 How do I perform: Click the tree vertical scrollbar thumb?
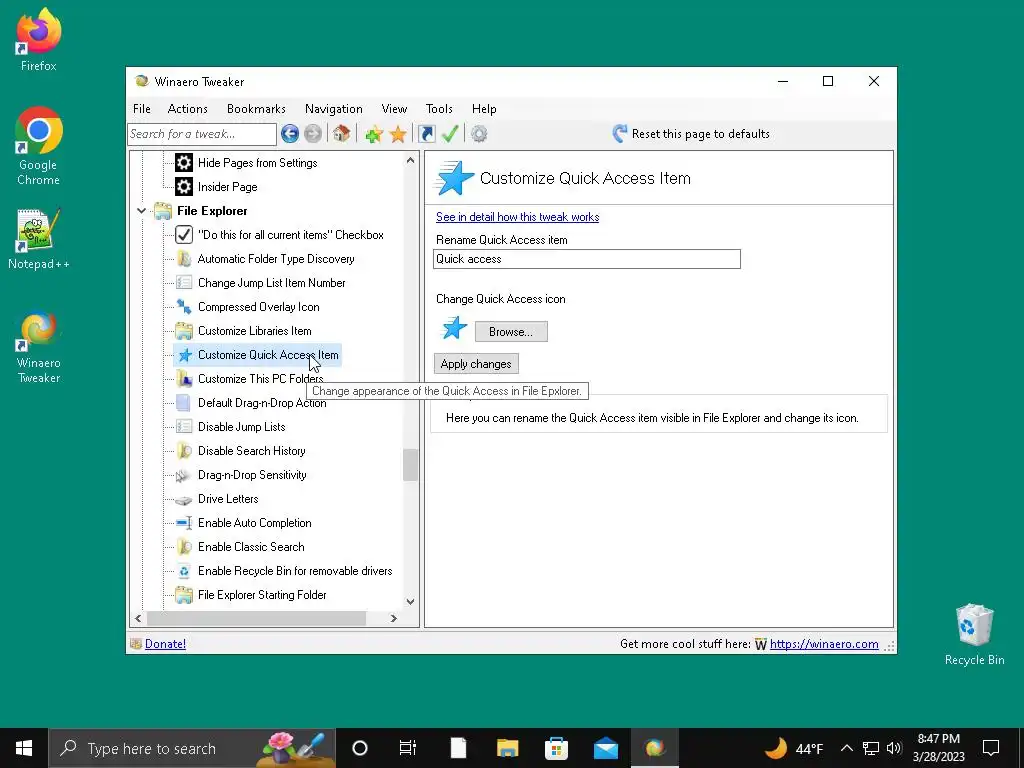pos(410,465)
